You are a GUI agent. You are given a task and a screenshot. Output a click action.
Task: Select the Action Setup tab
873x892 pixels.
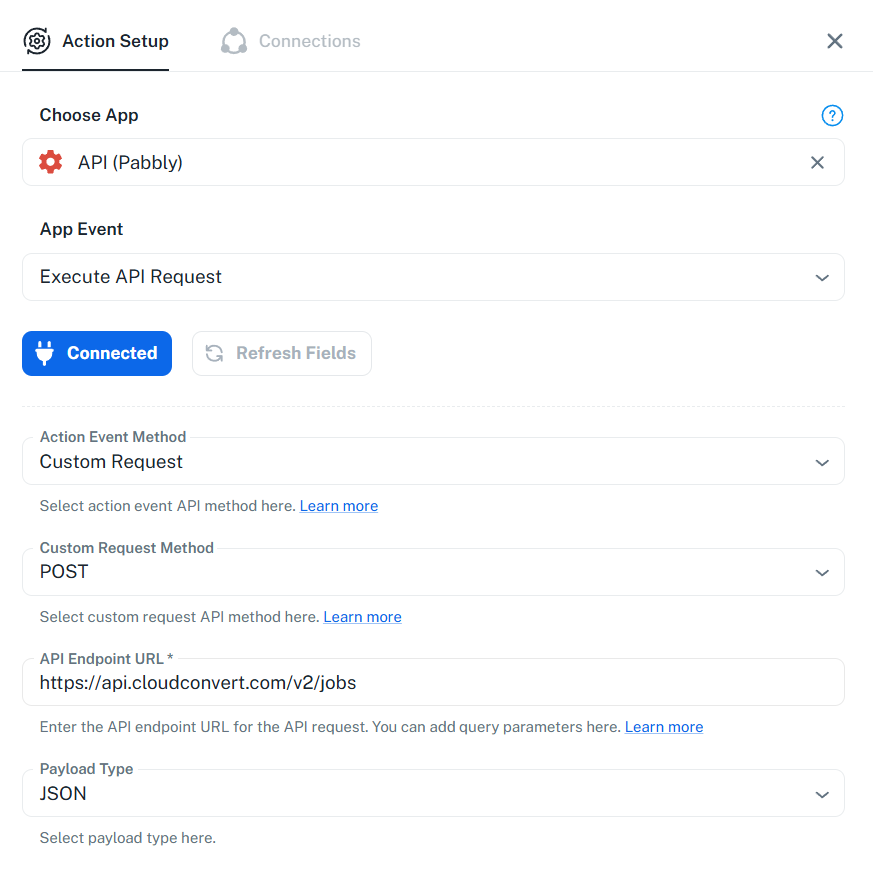point(115,41)
